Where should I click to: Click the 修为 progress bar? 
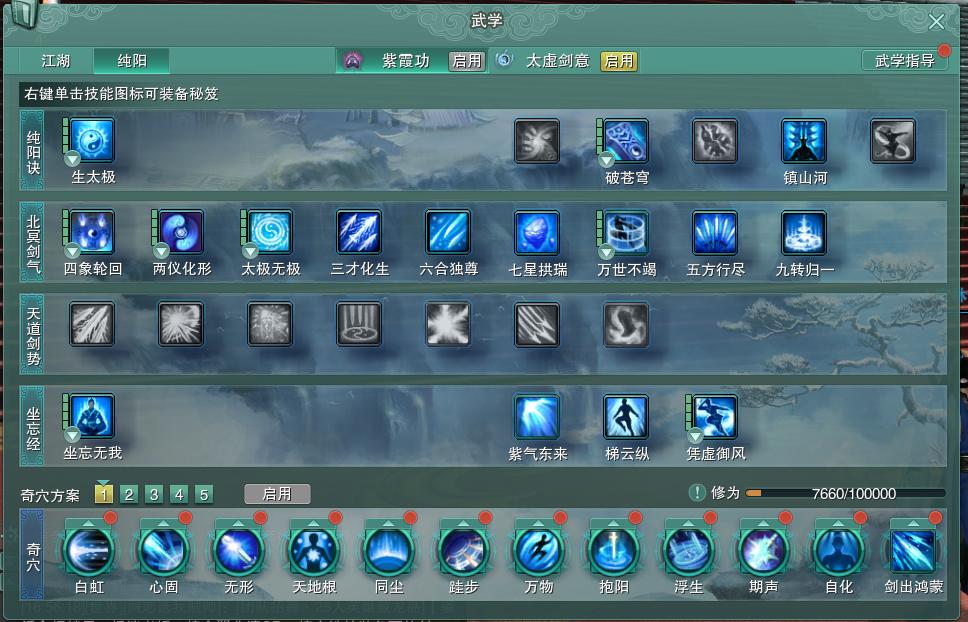(845, 493)
